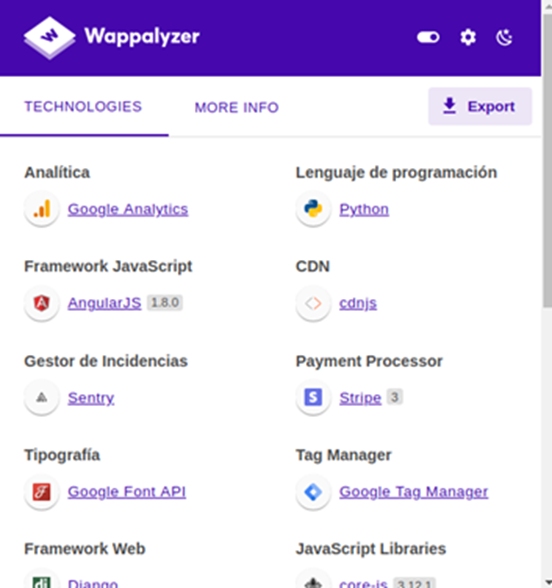Click the Google Tag Manager blue diamond icon

coord(313,492)
